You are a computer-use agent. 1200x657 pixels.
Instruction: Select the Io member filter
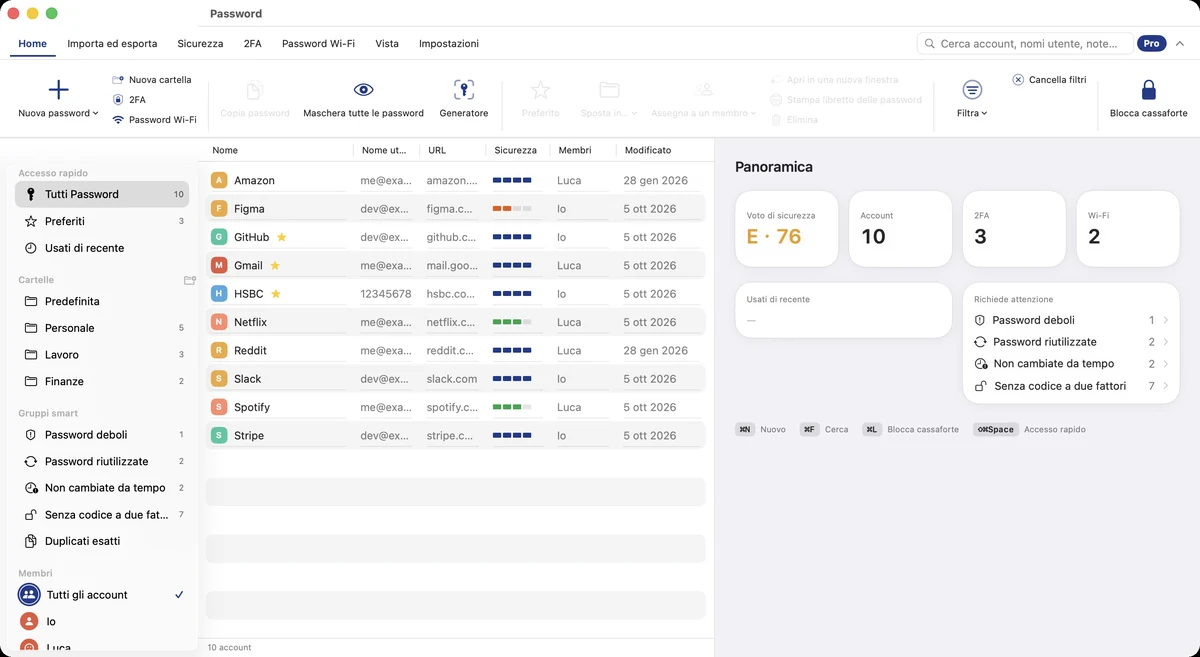point(102,622)
